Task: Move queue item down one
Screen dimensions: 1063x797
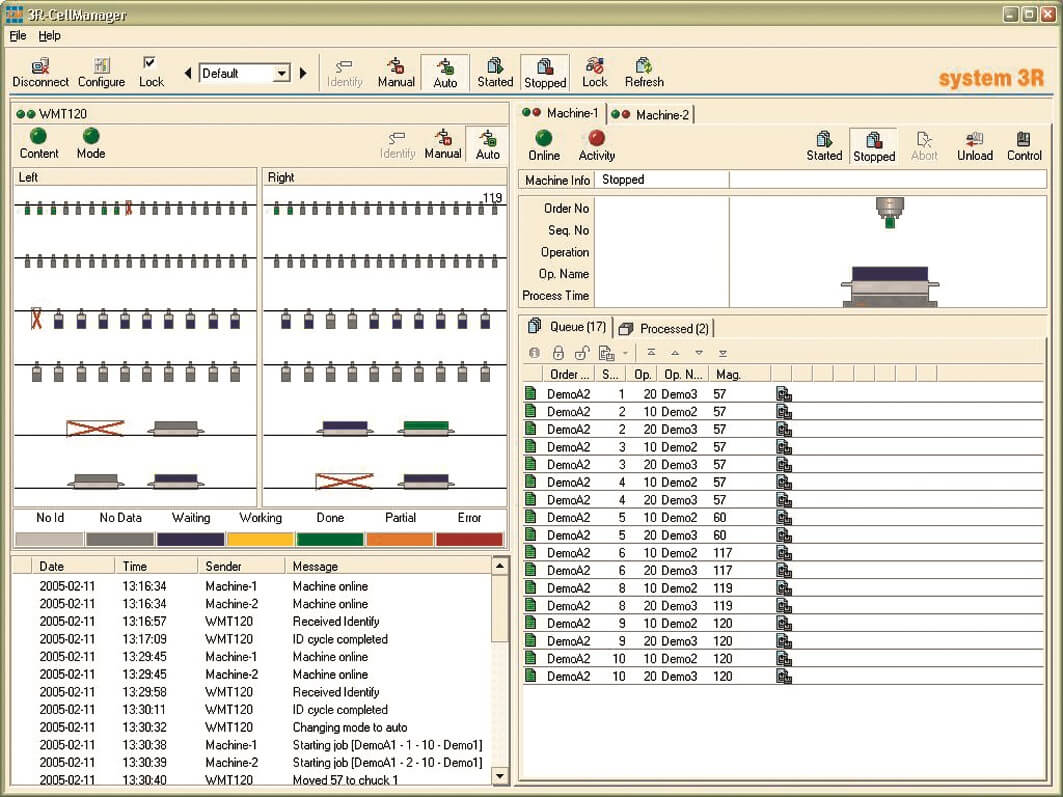Action: click(x=699, y=353)
